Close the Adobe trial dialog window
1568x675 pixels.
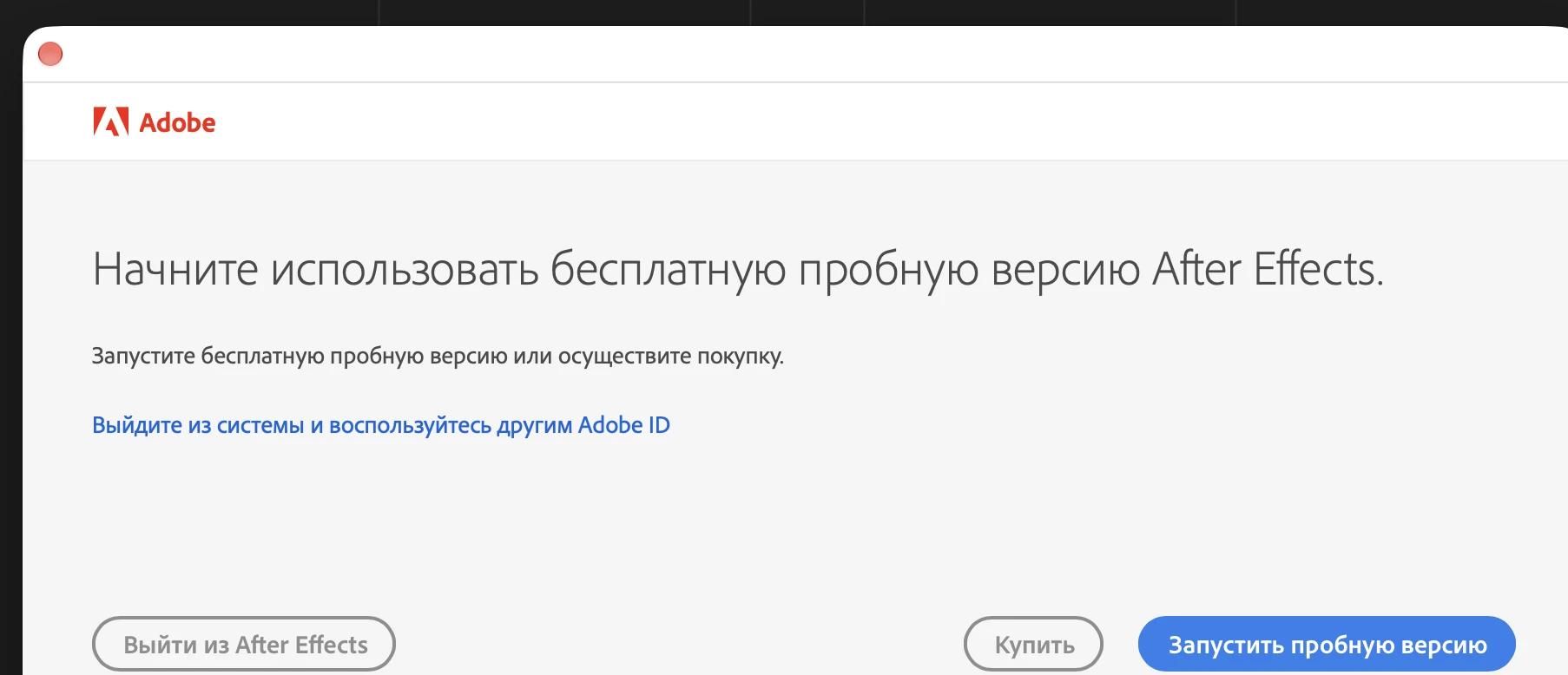50,54
